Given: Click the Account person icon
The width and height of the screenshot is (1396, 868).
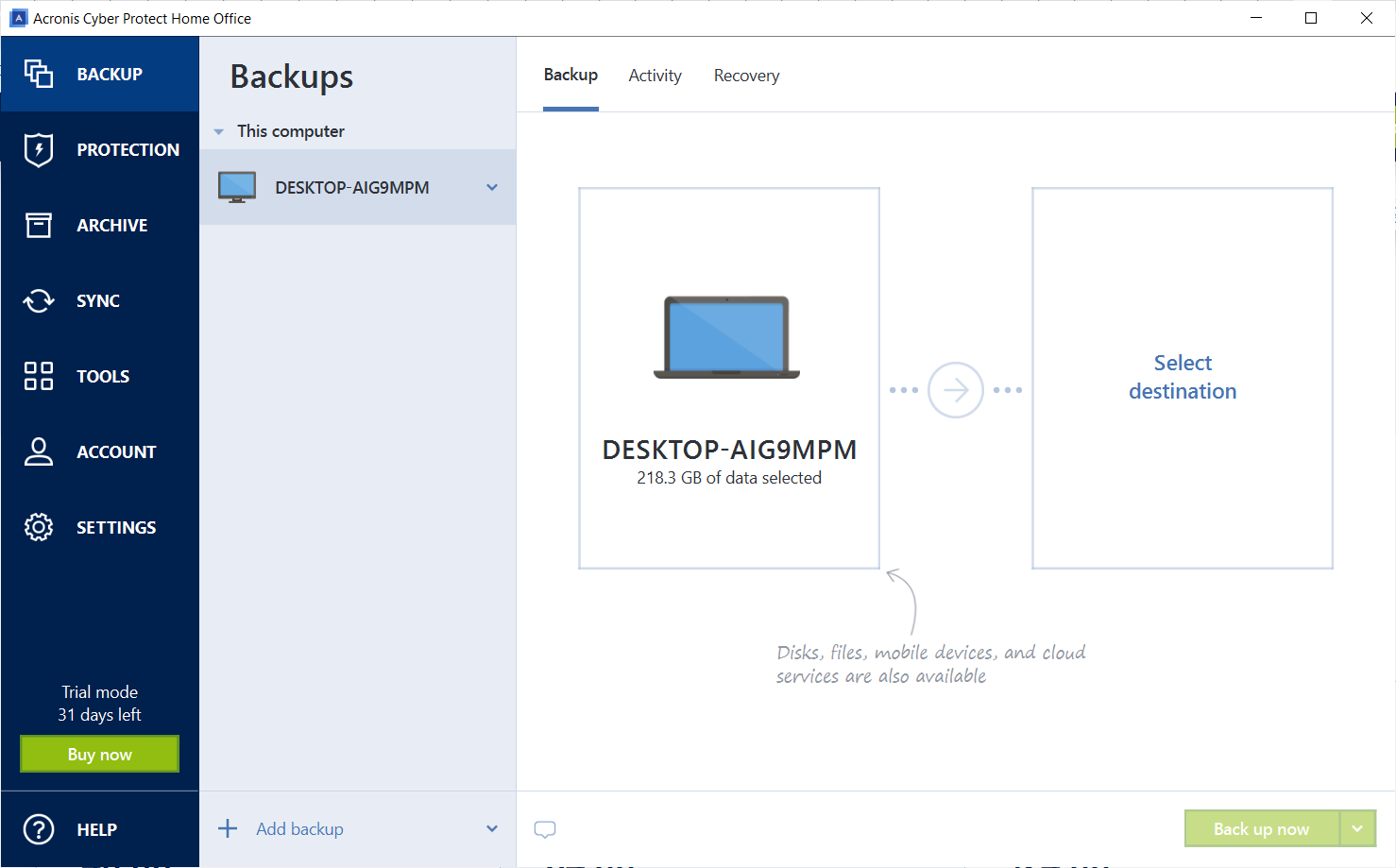Looking at the screenshot, I should 39,451.
